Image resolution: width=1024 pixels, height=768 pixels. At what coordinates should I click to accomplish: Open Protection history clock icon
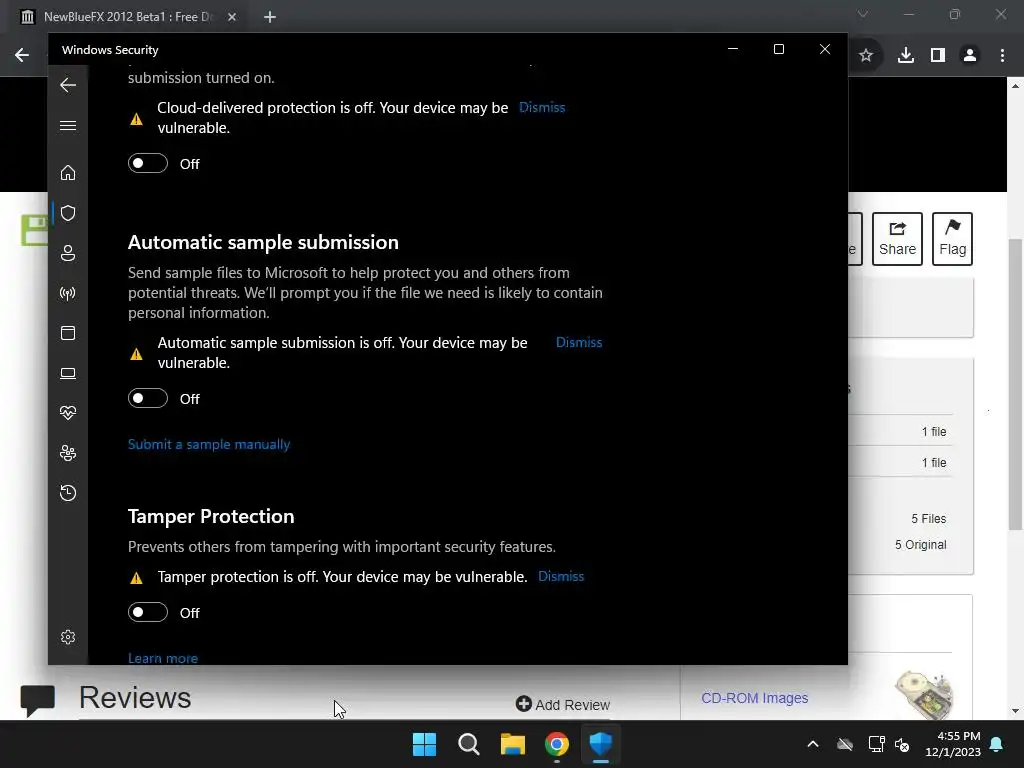coord(68,493)
